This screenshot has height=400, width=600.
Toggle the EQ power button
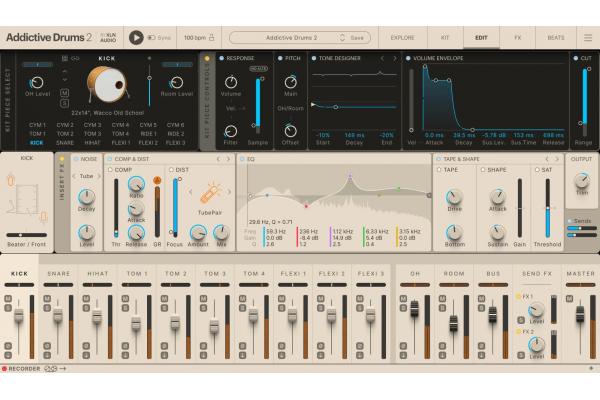click(242, 159)
